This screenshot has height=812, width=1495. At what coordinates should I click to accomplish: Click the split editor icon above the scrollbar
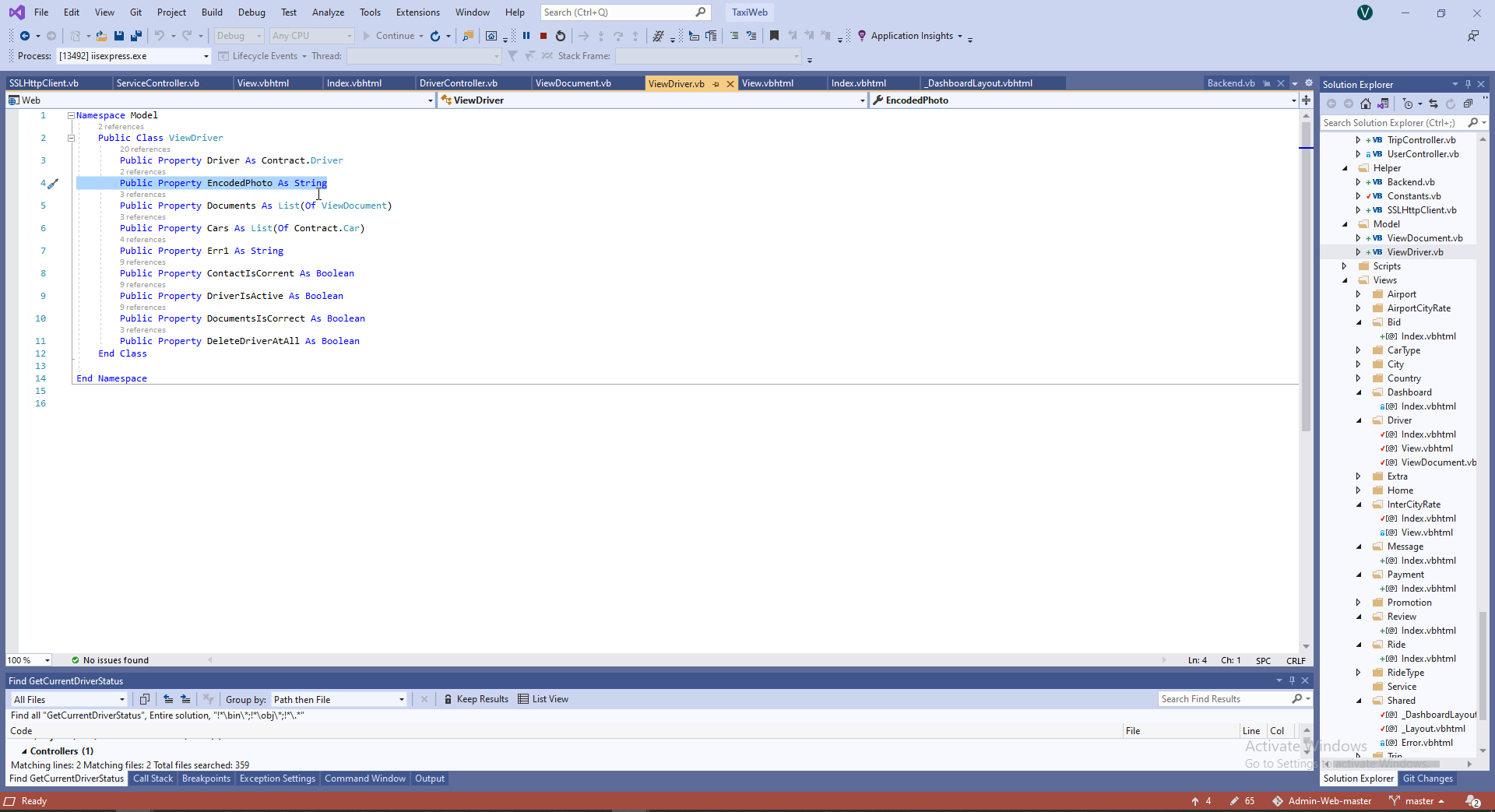(1307, 100)
